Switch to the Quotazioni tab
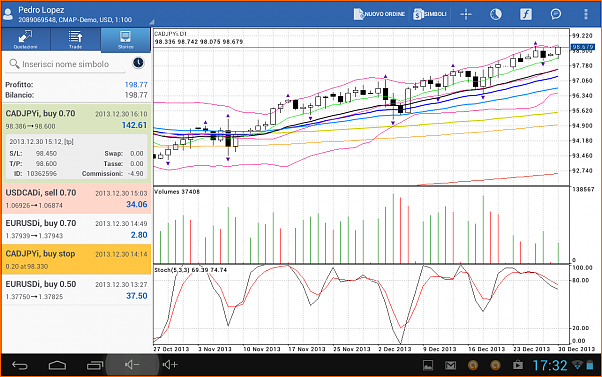This screenshot has height=377, width=602. [25, 40]
